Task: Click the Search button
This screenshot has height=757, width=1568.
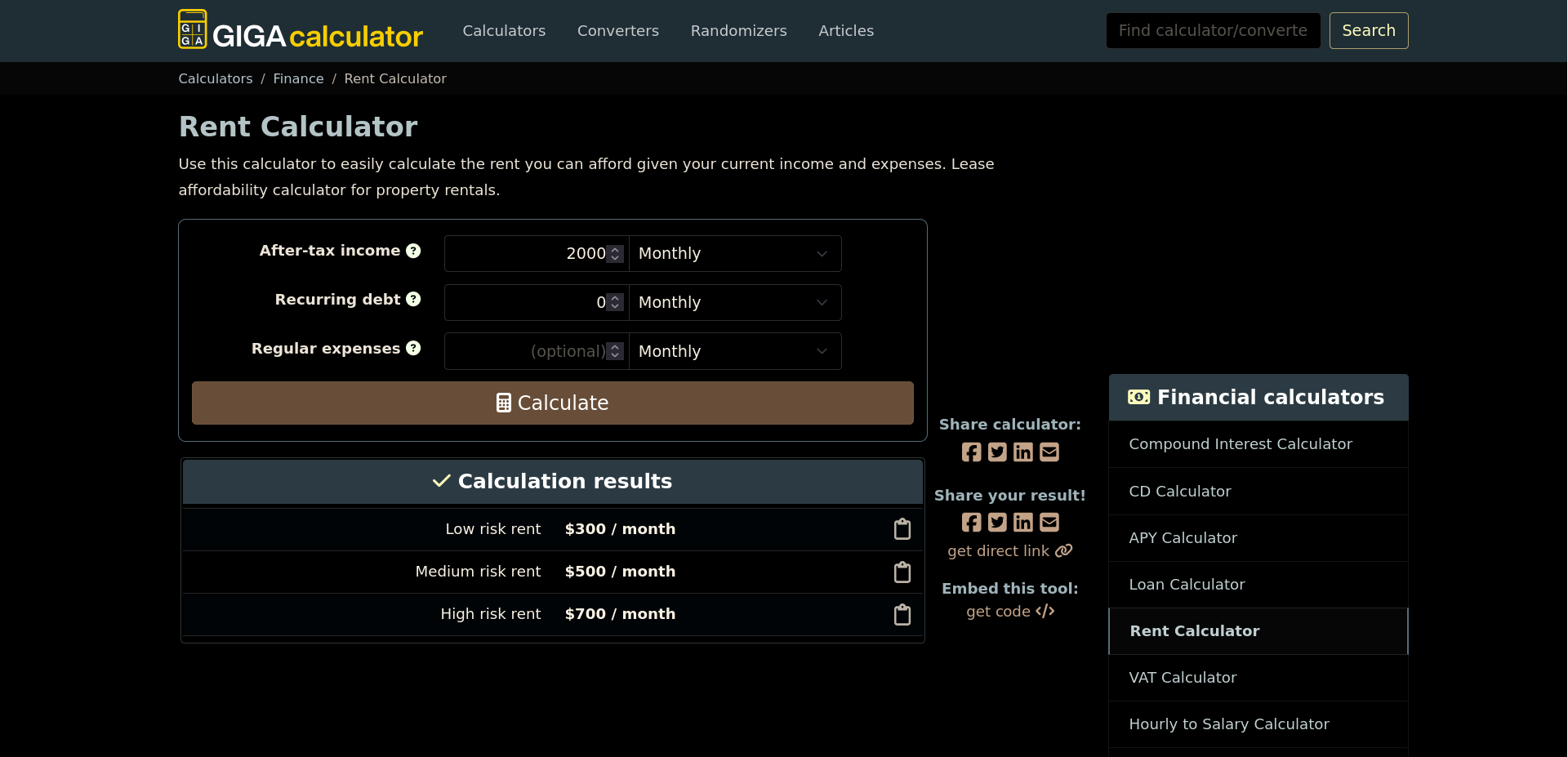Action: 1369,30
